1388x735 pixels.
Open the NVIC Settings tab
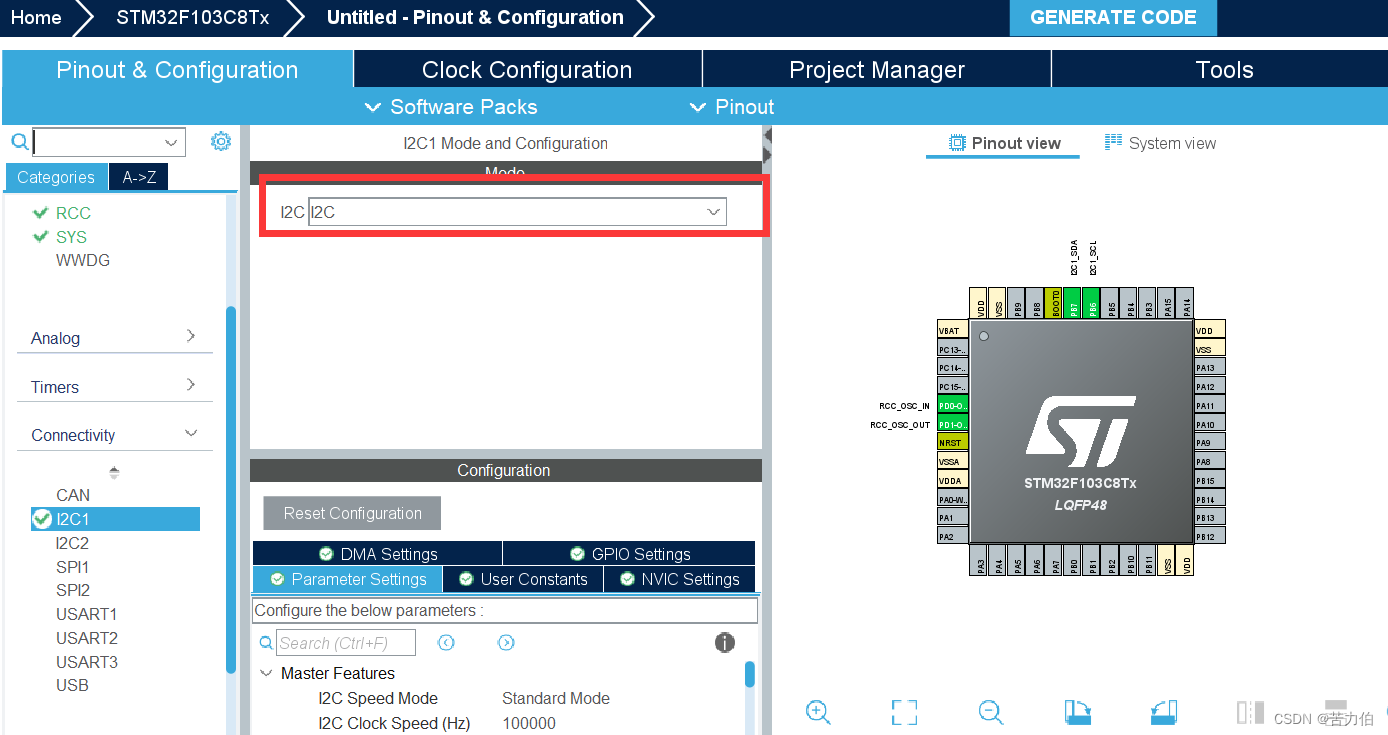click(679, 579)
